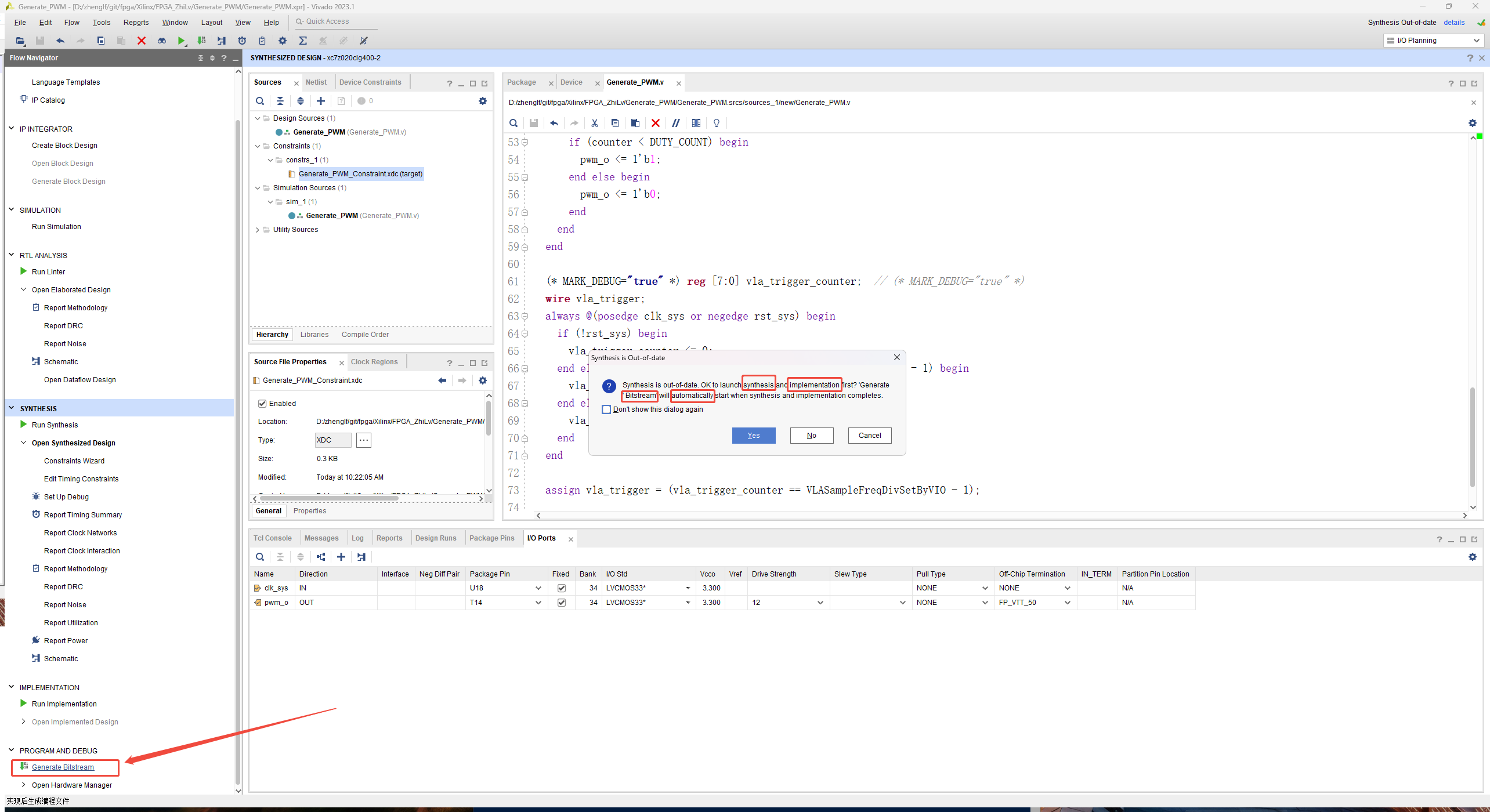
Task: Open the Reports menu
Action: pyautogui.click(x=136, y=23)
